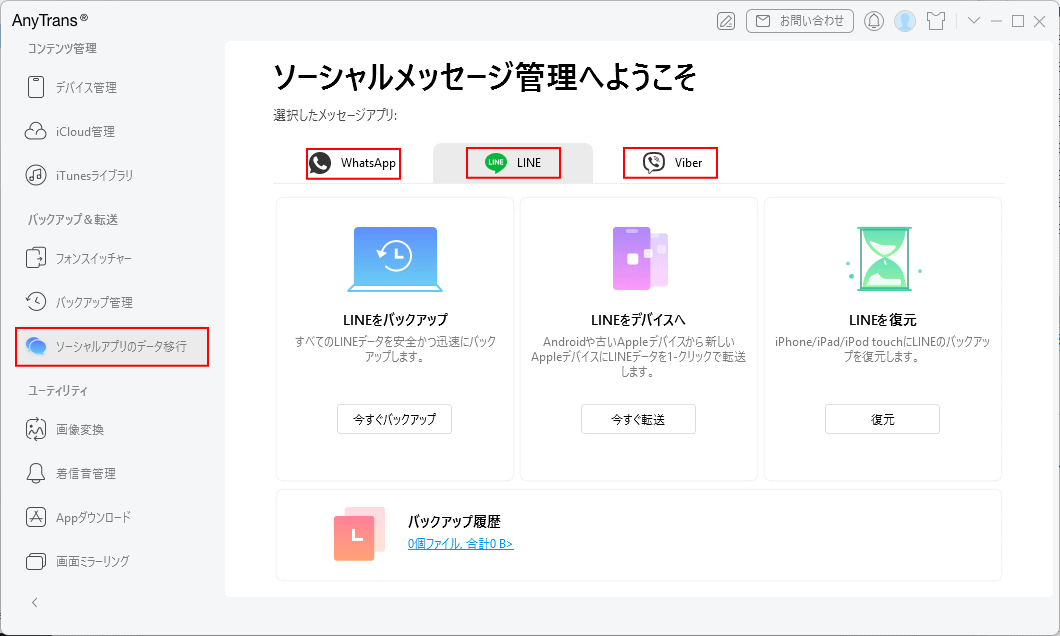
Task: Click the clock icon beside バックアップ管理
Action: tap(36, 301)
